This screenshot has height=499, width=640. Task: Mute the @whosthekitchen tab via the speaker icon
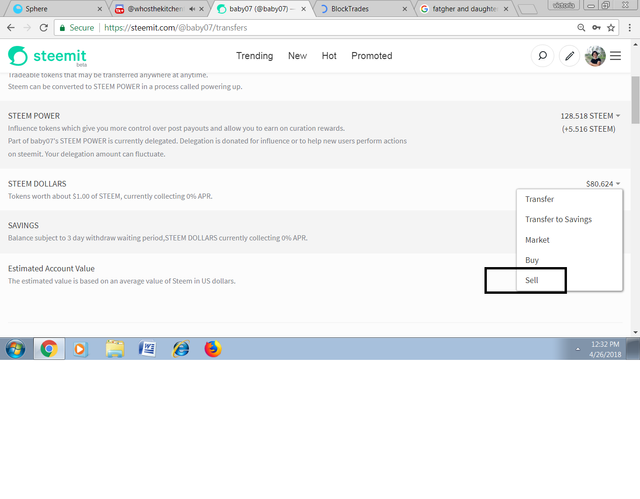click(x=192, y=9)
